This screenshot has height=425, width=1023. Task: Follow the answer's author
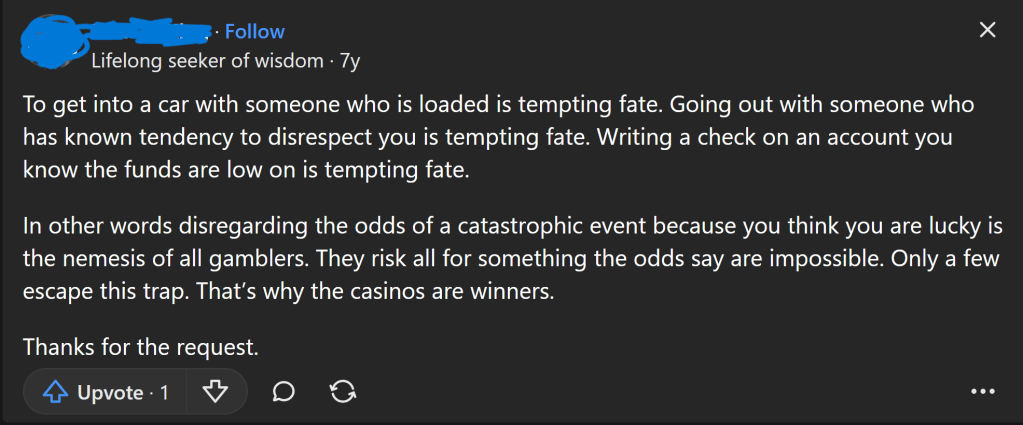[255, 32]
